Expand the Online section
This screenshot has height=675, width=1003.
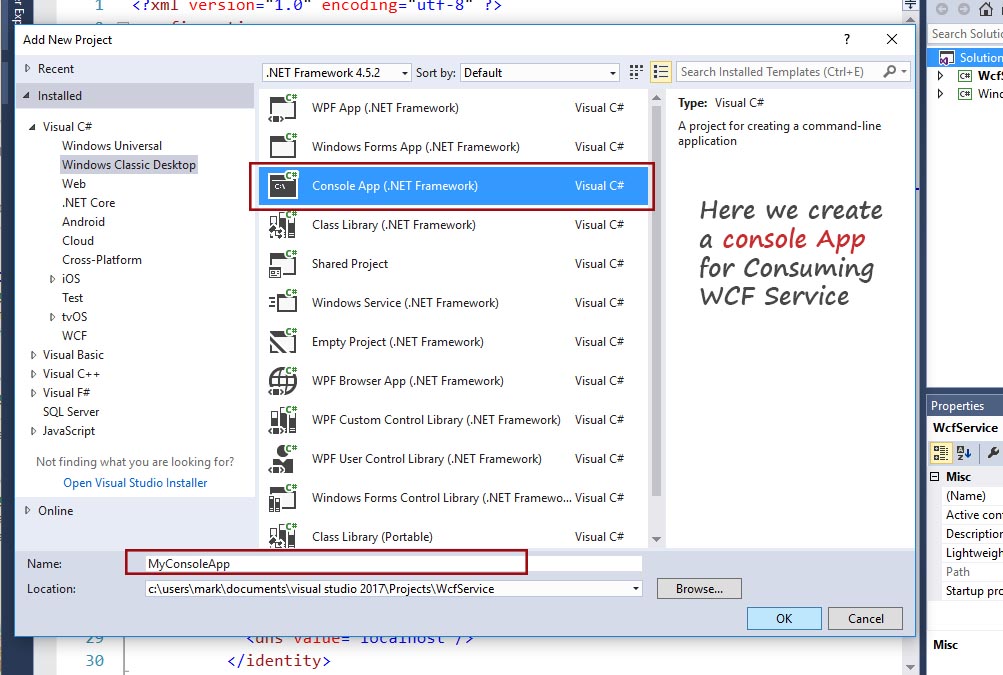coord(28,511)
